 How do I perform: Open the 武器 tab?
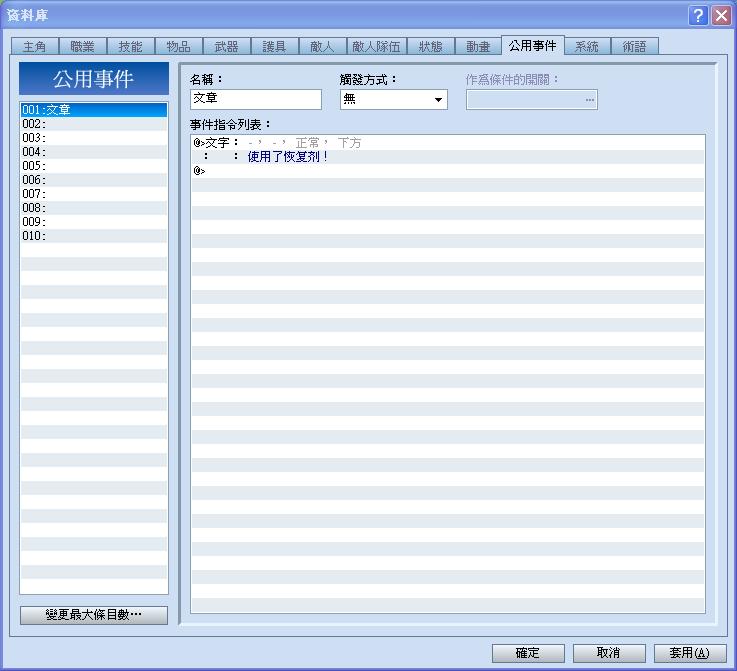point(227,46)
